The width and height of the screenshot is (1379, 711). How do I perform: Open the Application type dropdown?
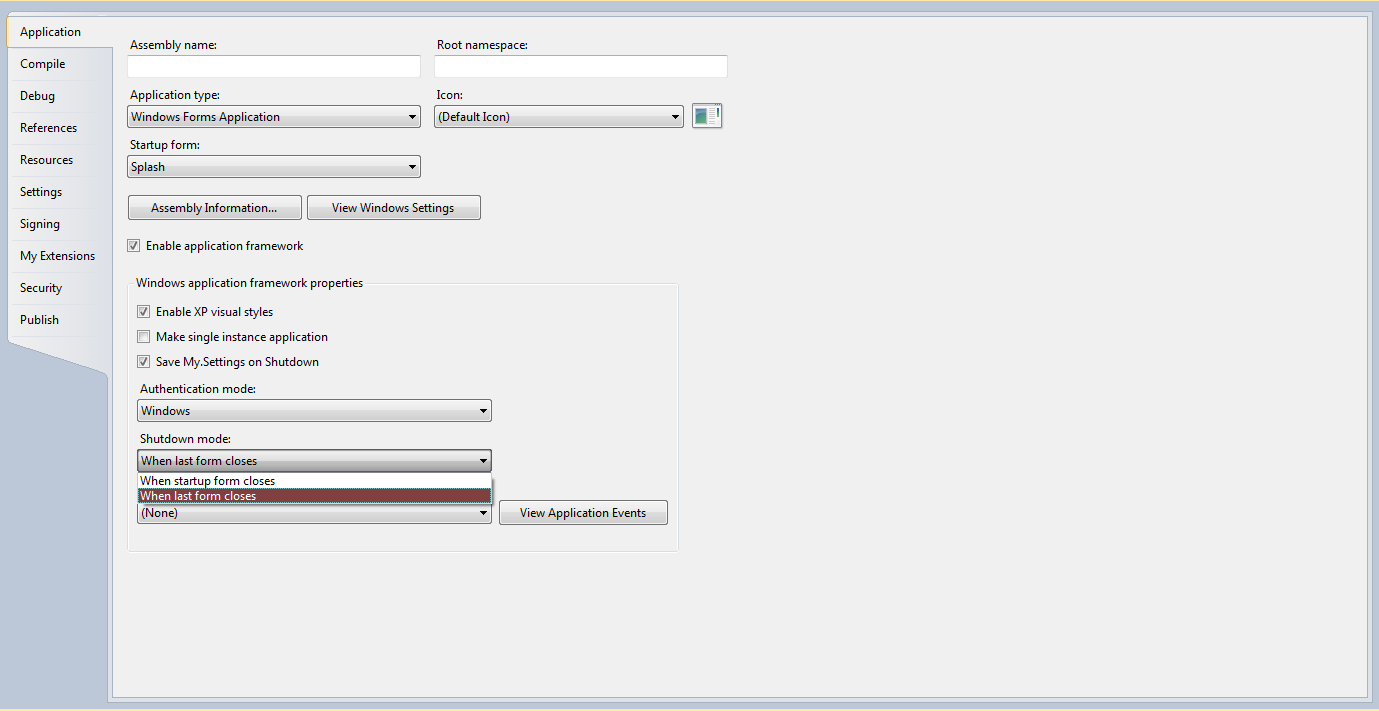[274, 117]
